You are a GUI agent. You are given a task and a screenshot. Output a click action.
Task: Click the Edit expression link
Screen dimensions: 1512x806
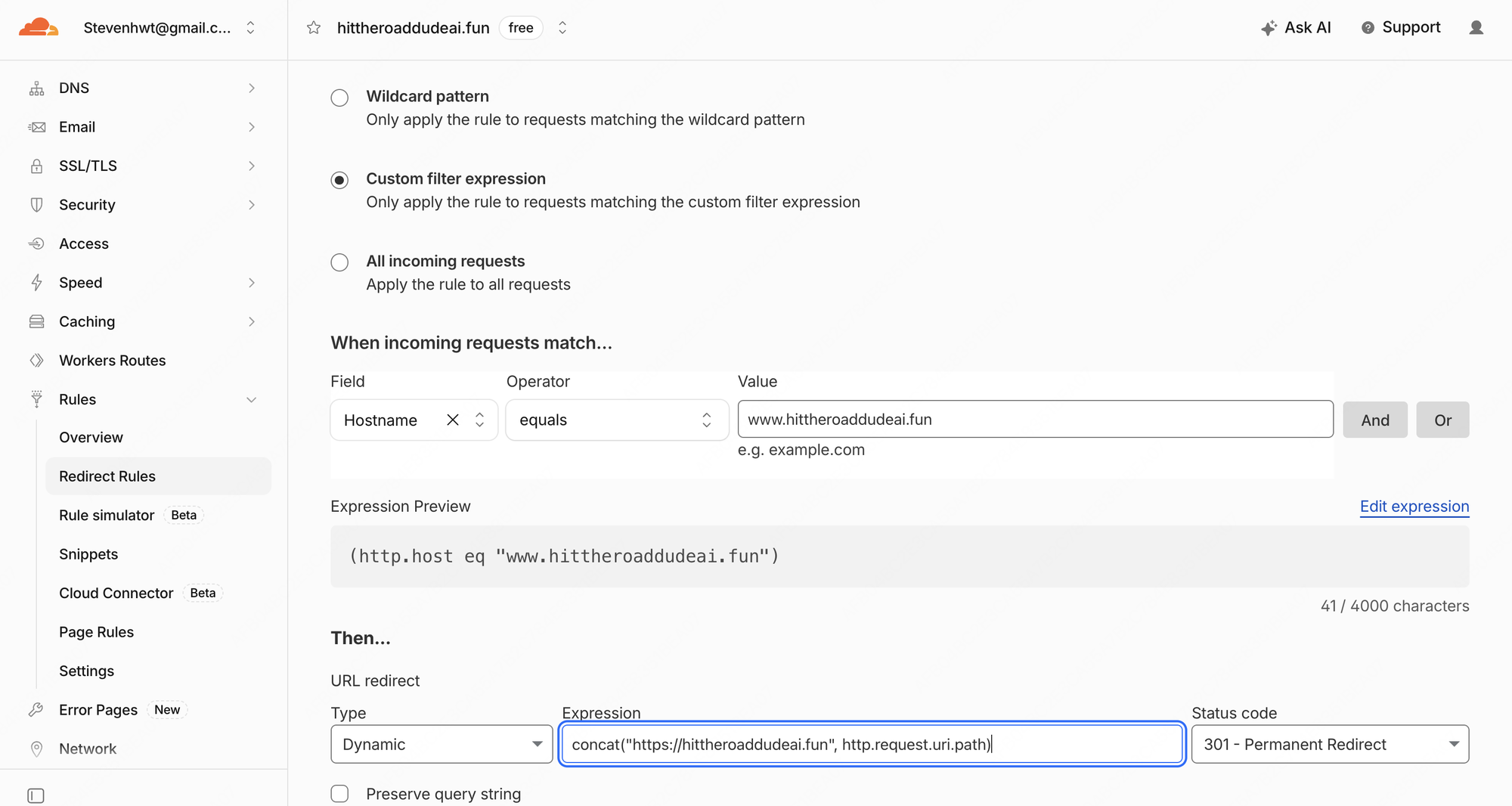point(1414,507)
